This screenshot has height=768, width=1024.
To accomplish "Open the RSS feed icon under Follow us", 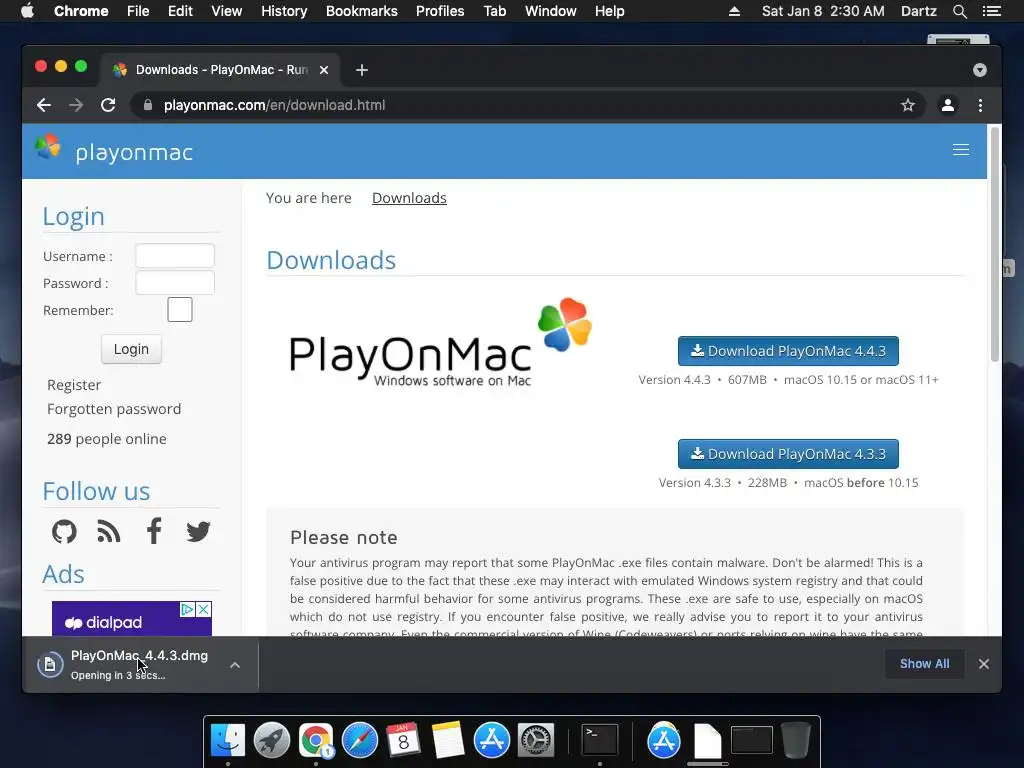I will click(x=108, y=532).
